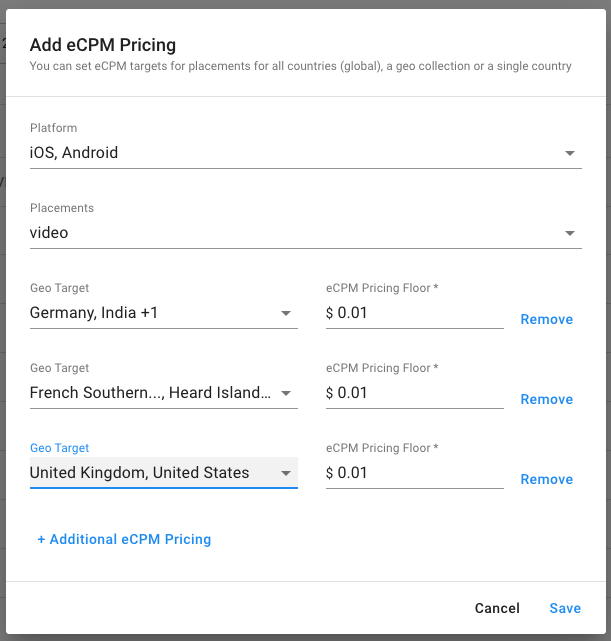The height and width of the screenshot is (641, 611).
Task: Expand the Placements dropdown arrow
Action: [570, 233]
